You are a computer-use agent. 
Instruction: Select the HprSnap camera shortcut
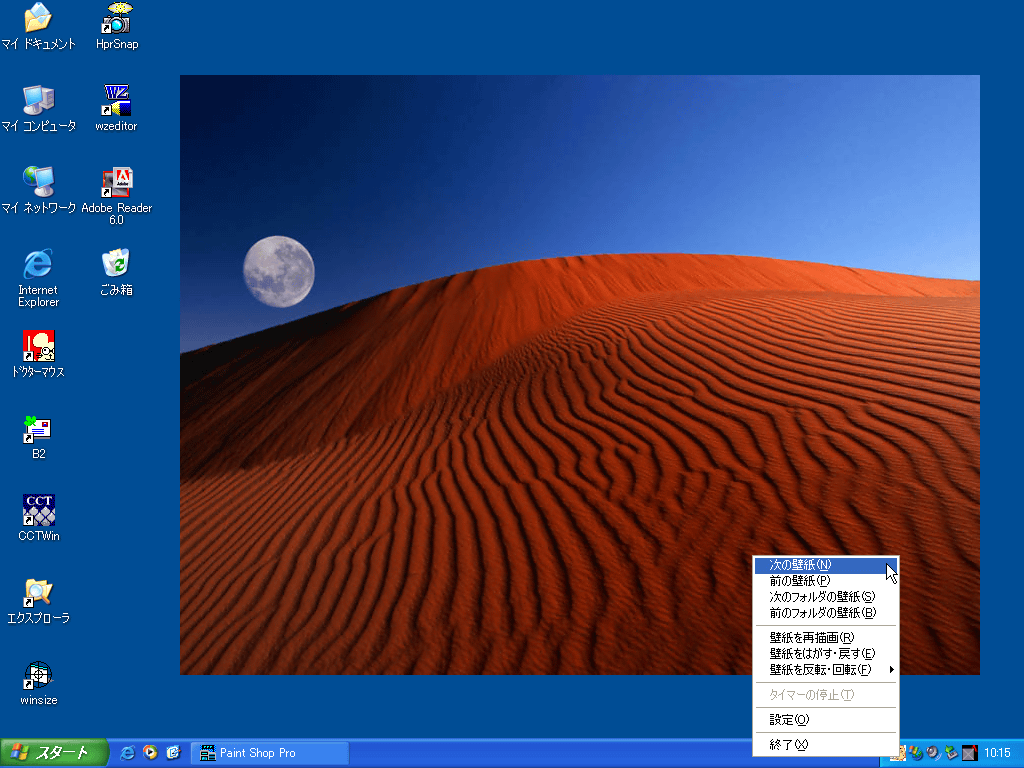point(117,26)
